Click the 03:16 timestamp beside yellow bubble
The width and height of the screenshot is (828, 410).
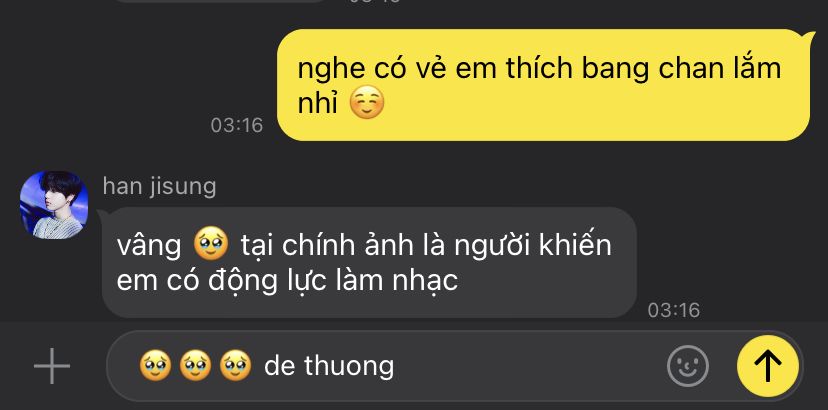coord(237,125)
